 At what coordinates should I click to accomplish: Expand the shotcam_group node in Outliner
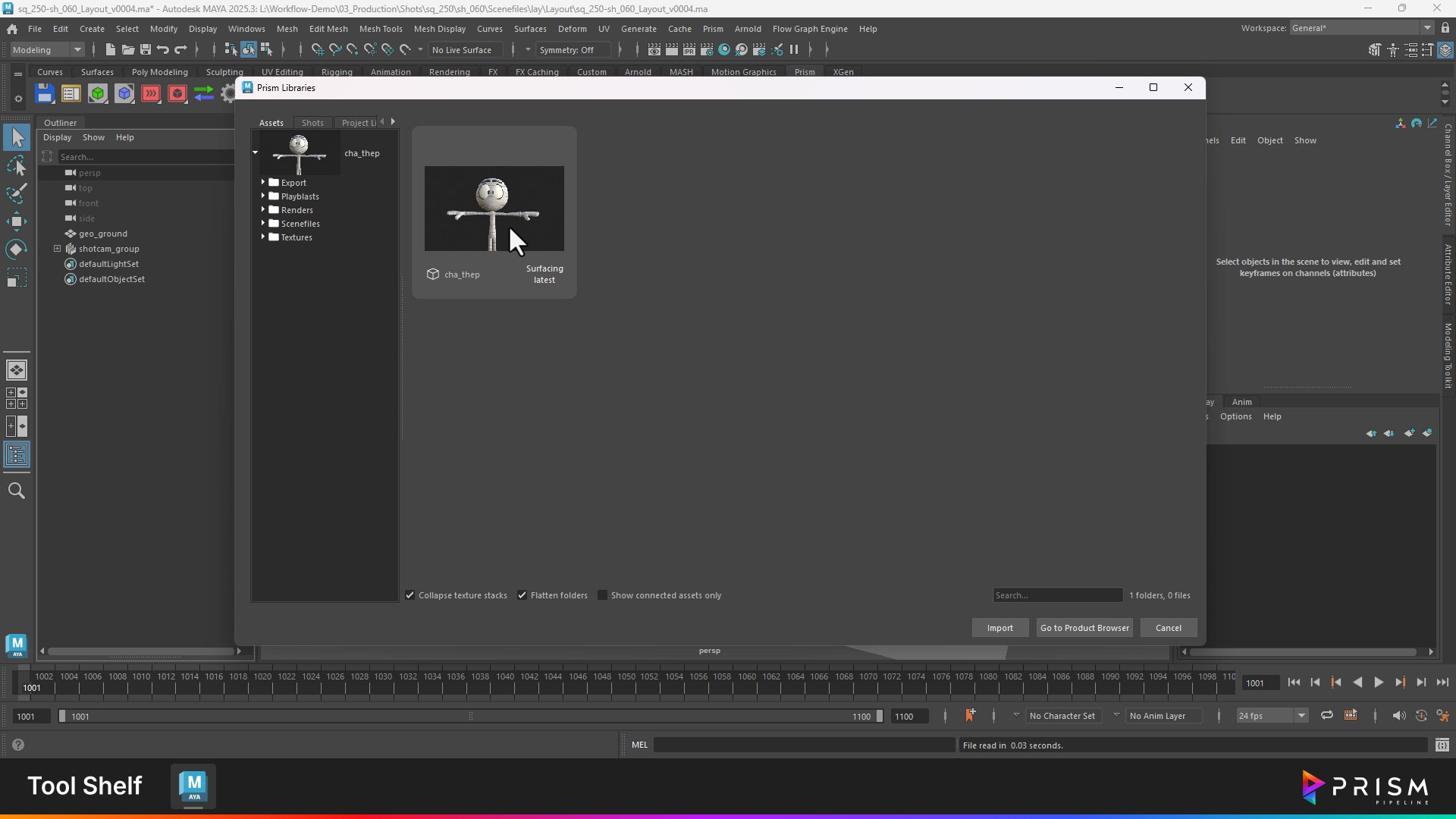(x=58, y=249)
